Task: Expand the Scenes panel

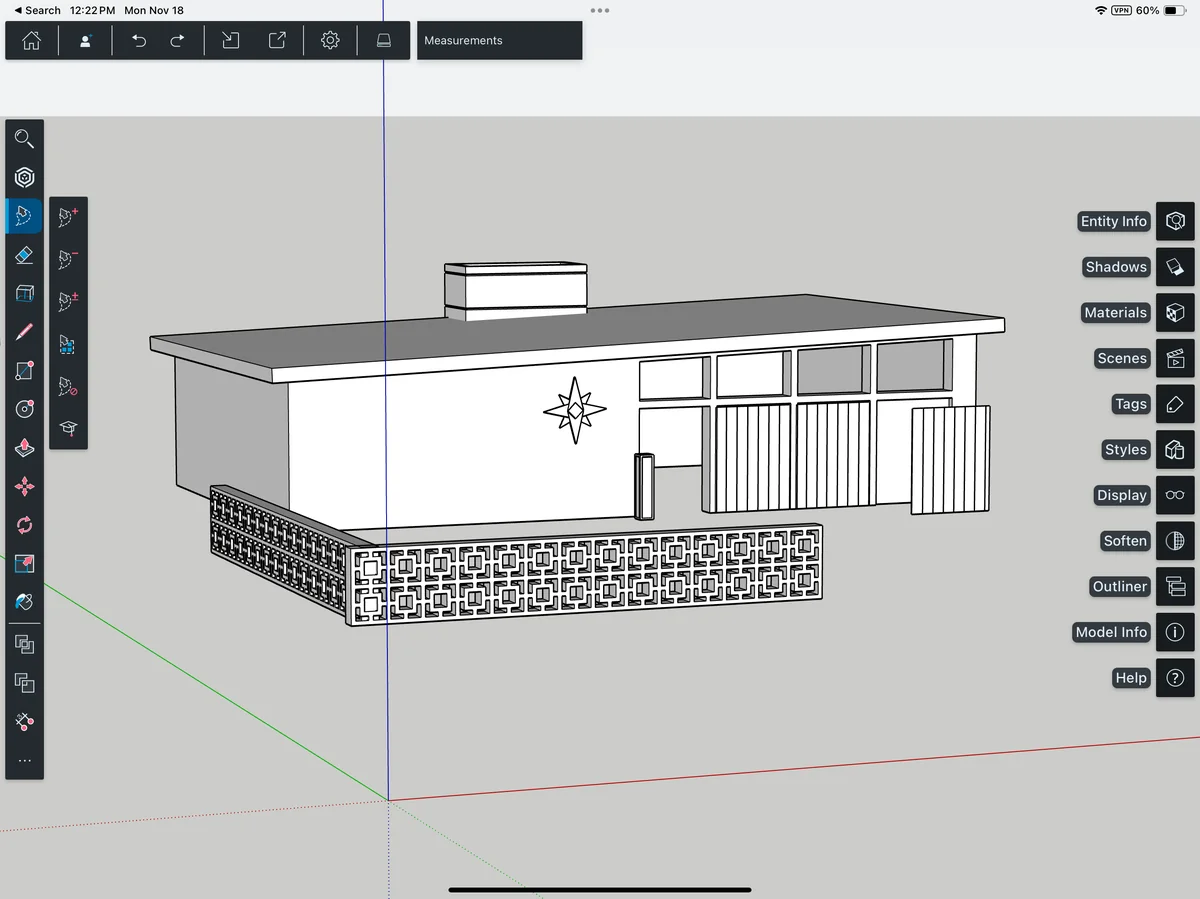Action: click(x=1175, y=358)
